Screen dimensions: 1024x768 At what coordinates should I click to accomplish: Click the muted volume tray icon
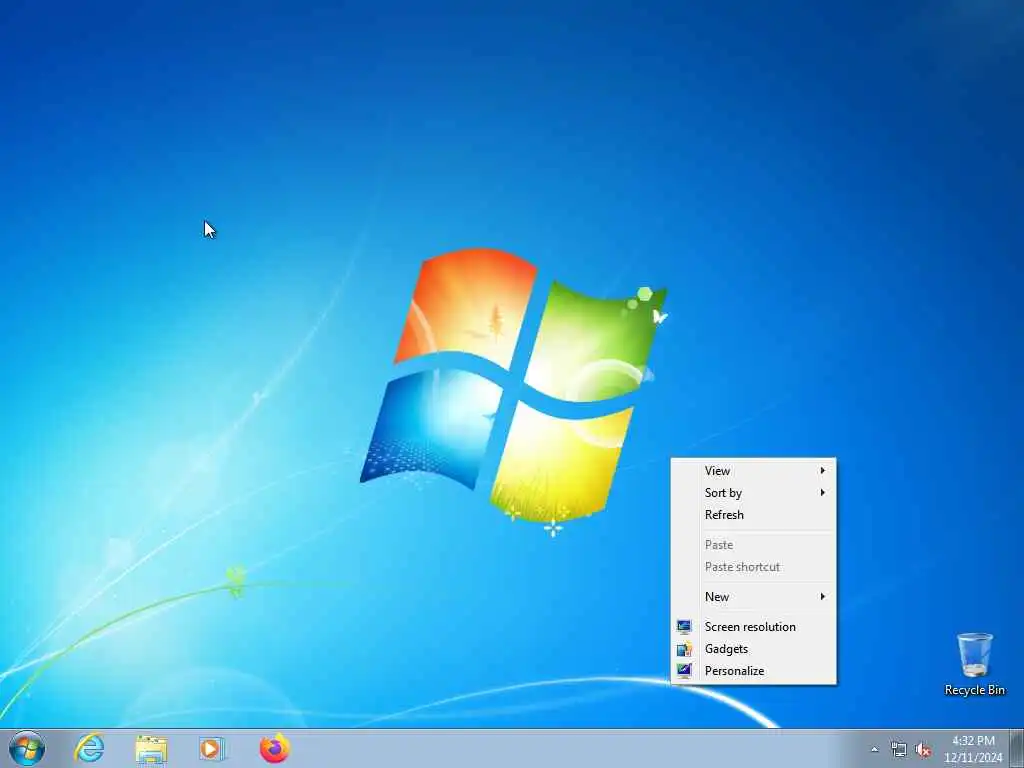coord(923,750)
